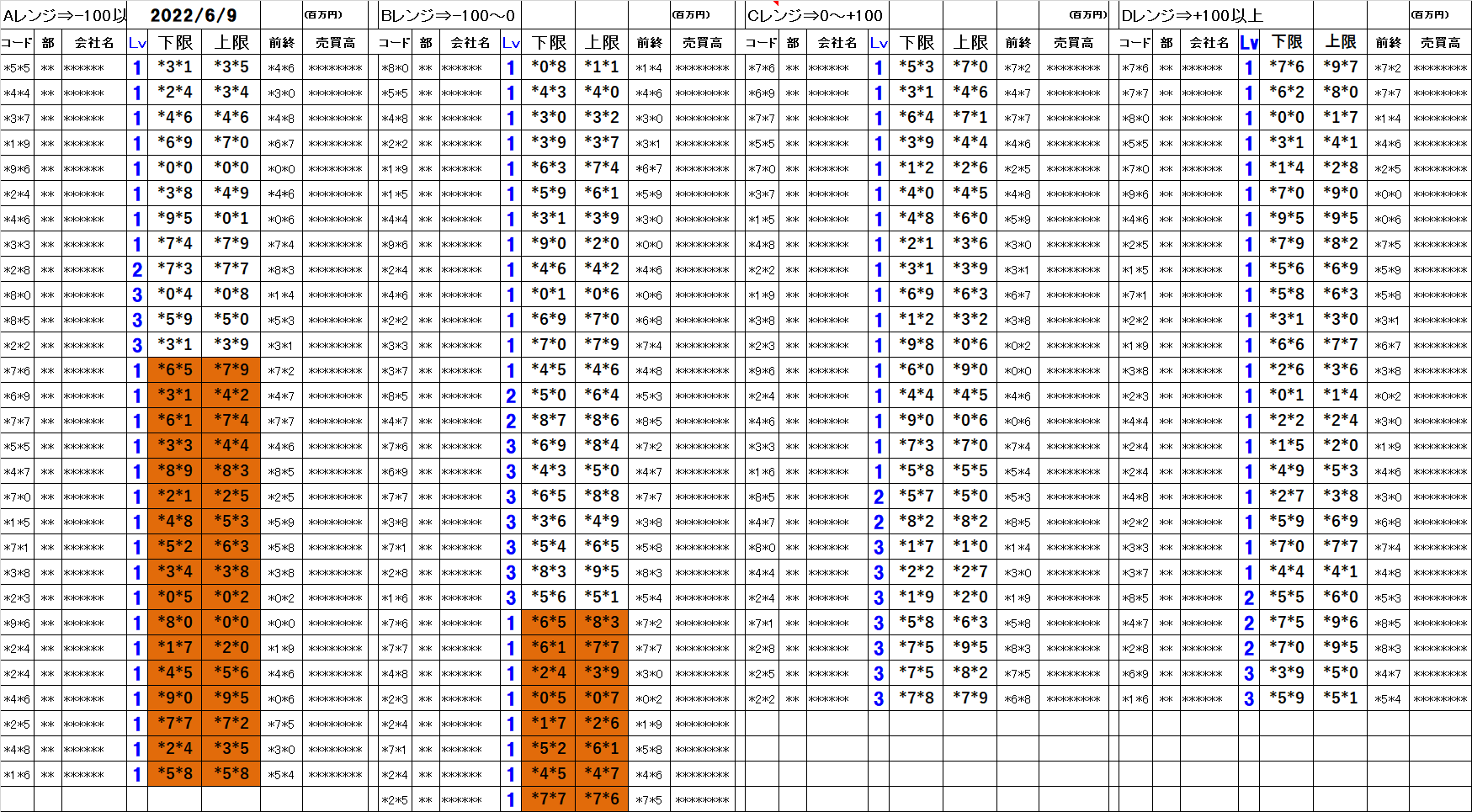Select the Lv value 2 in Aレンジ
Viewport: 1472px width, 812px height.
pyautogui.click(x=137, y=269)
